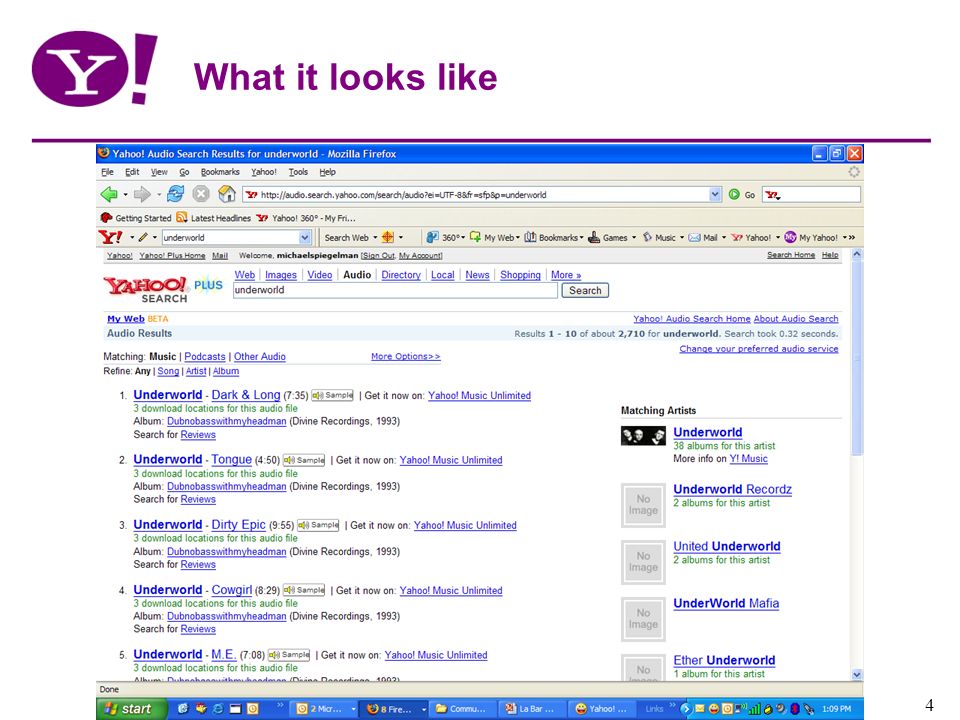Open the File menu
This screenshot has width=960, height=720.
[107, 172]
